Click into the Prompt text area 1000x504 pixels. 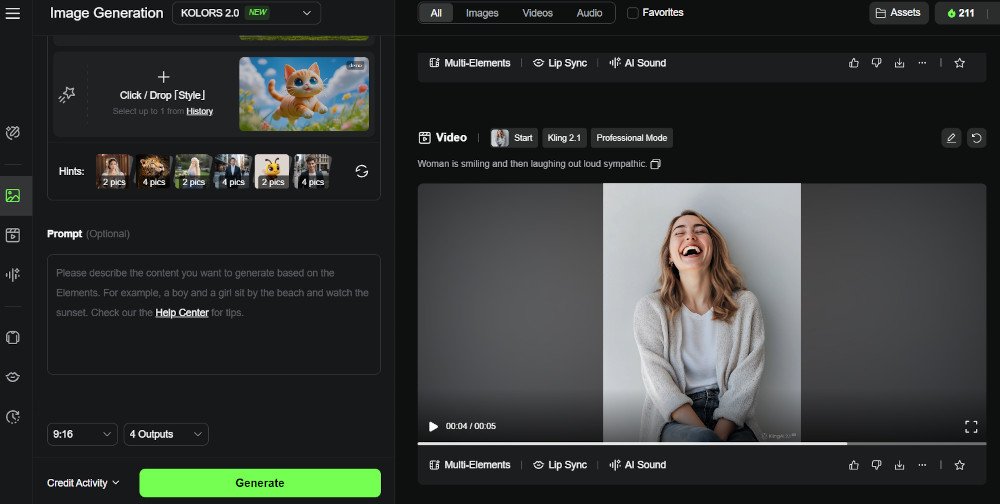coord(214,315)
